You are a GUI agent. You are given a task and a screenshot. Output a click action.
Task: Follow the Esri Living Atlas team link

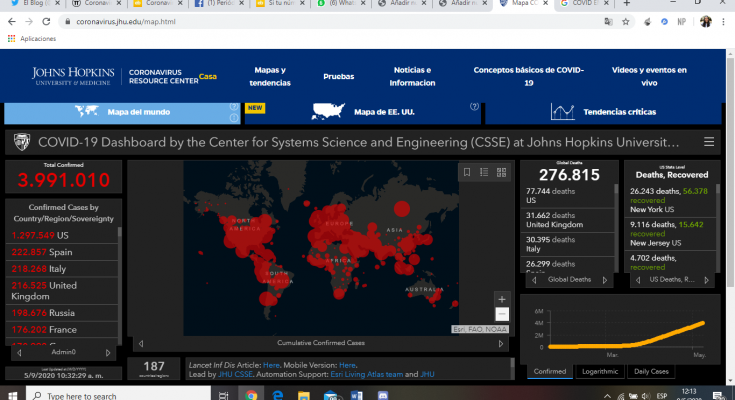(x=367, y=374)
